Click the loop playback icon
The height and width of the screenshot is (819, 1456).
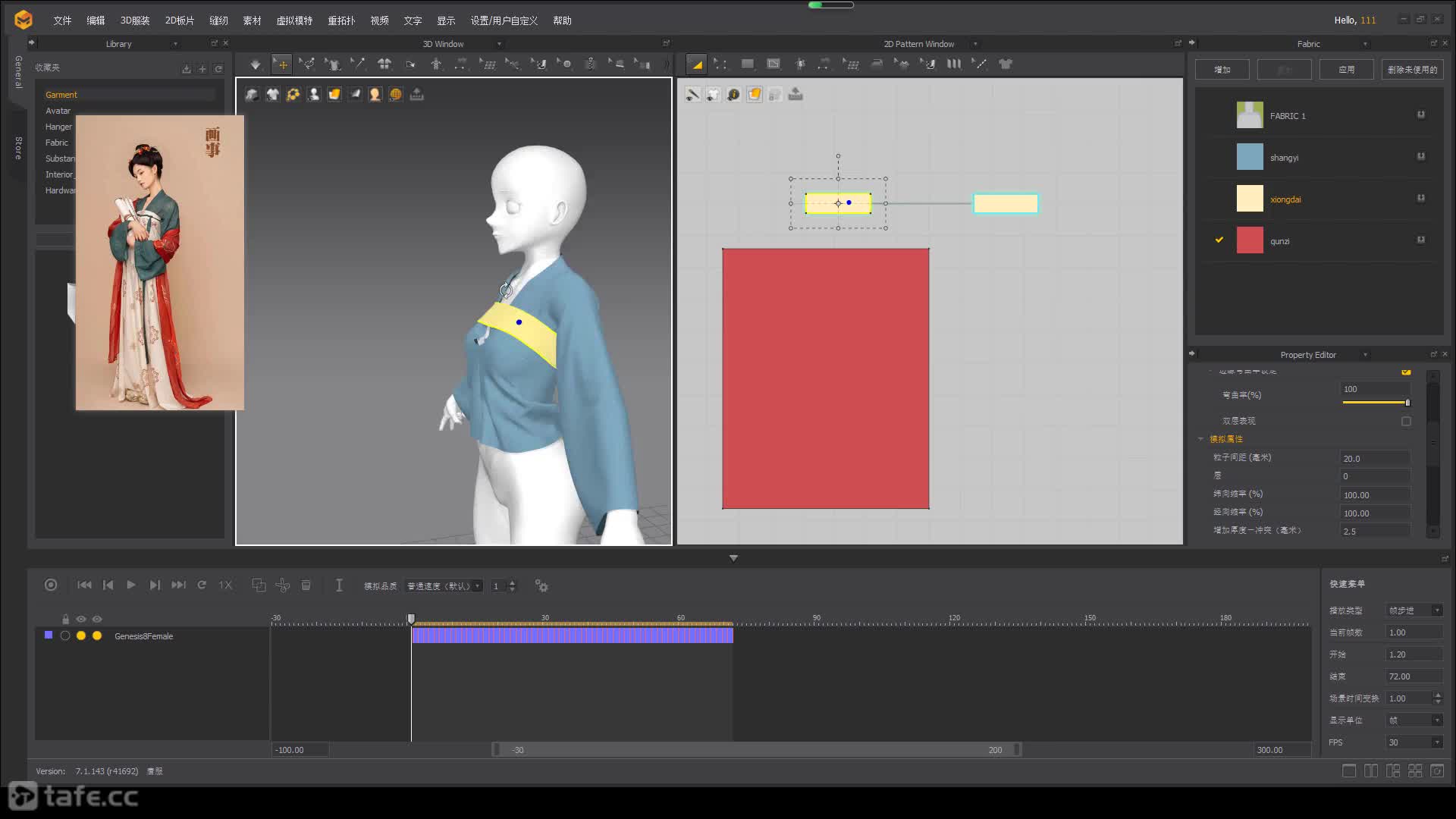point(202,585)
